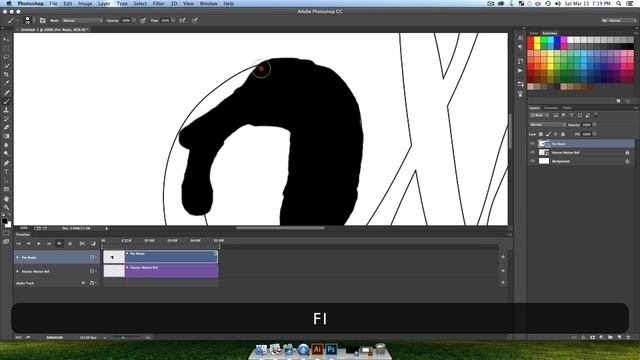Switch to the Color panel tab
Image resolution: width=640 pixels, height=360 pixels.
[x=533, y=33]
